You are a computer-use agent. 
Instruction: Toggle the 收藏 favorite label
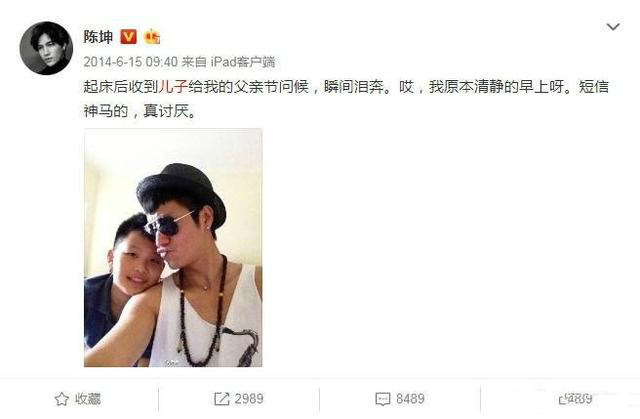point(88,399)
